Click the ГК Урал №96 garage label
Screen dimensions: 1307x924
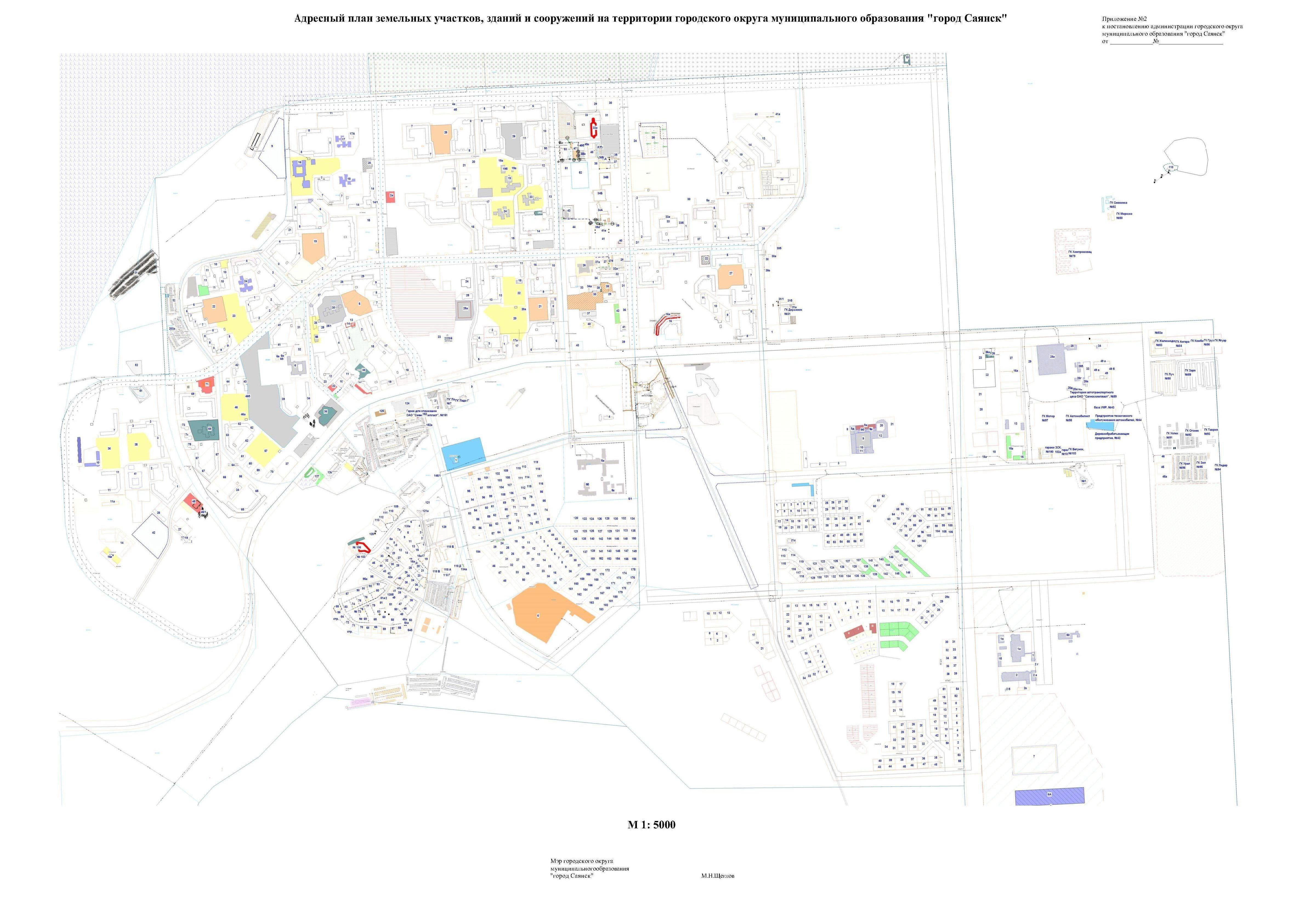point(1185,465)
